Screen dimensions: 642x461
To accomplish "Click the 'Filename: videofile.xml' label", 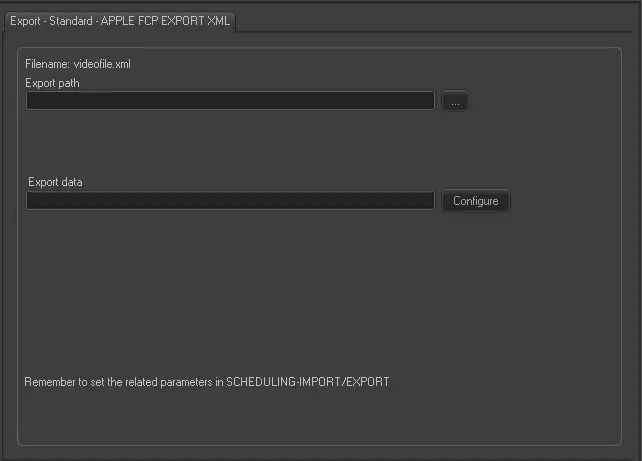I will click(x=78, y=64).
